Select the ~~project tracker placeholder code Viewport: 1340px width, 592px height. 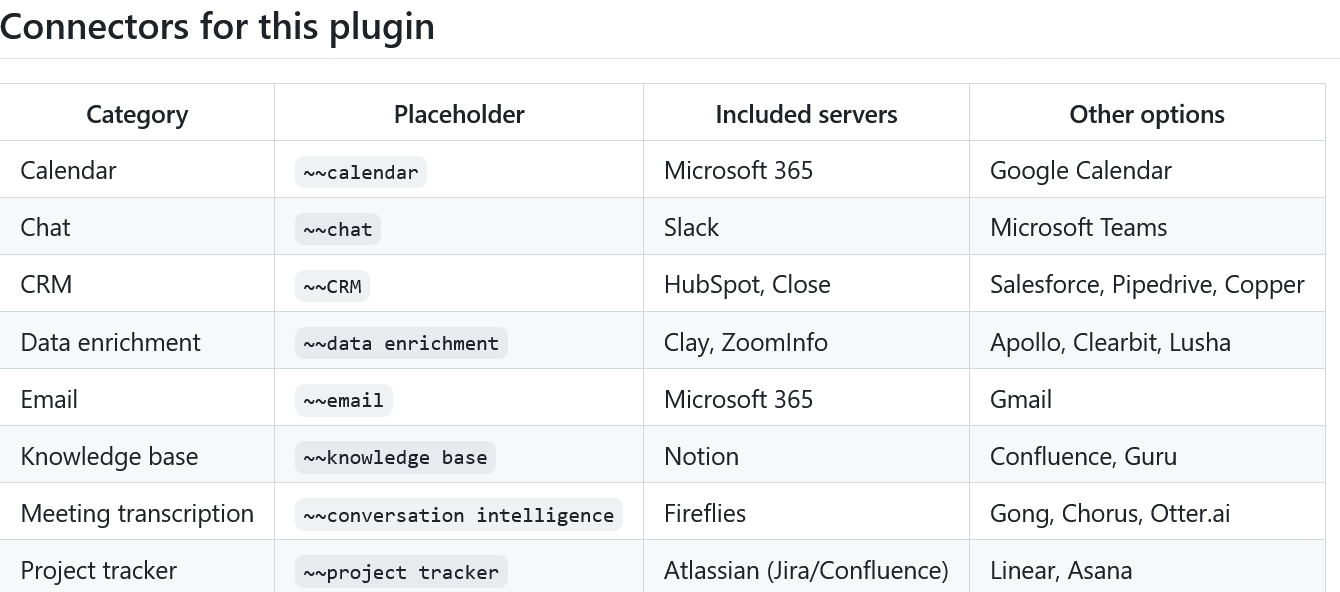401,572
